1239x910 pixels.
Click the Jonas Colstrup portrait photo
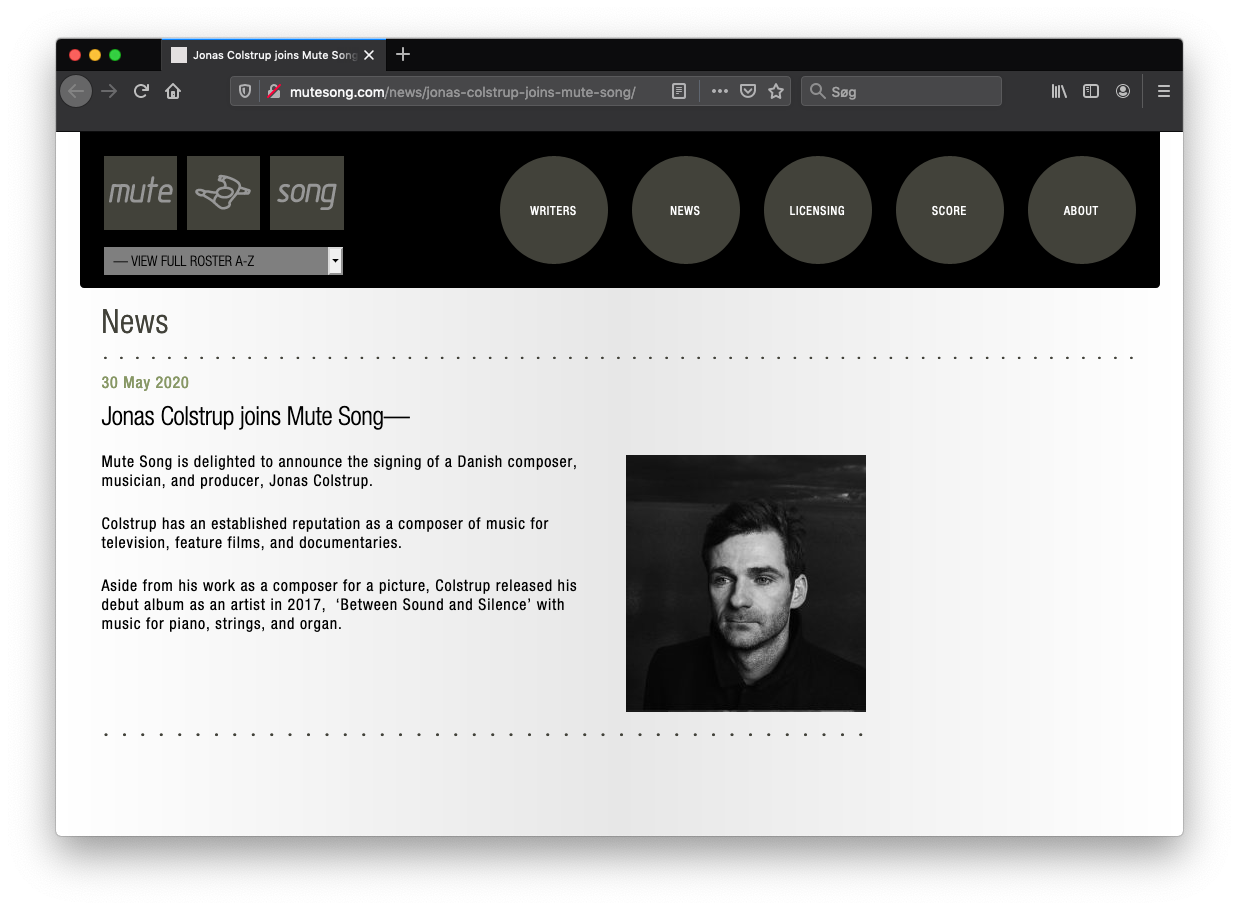tap(746, 583)
